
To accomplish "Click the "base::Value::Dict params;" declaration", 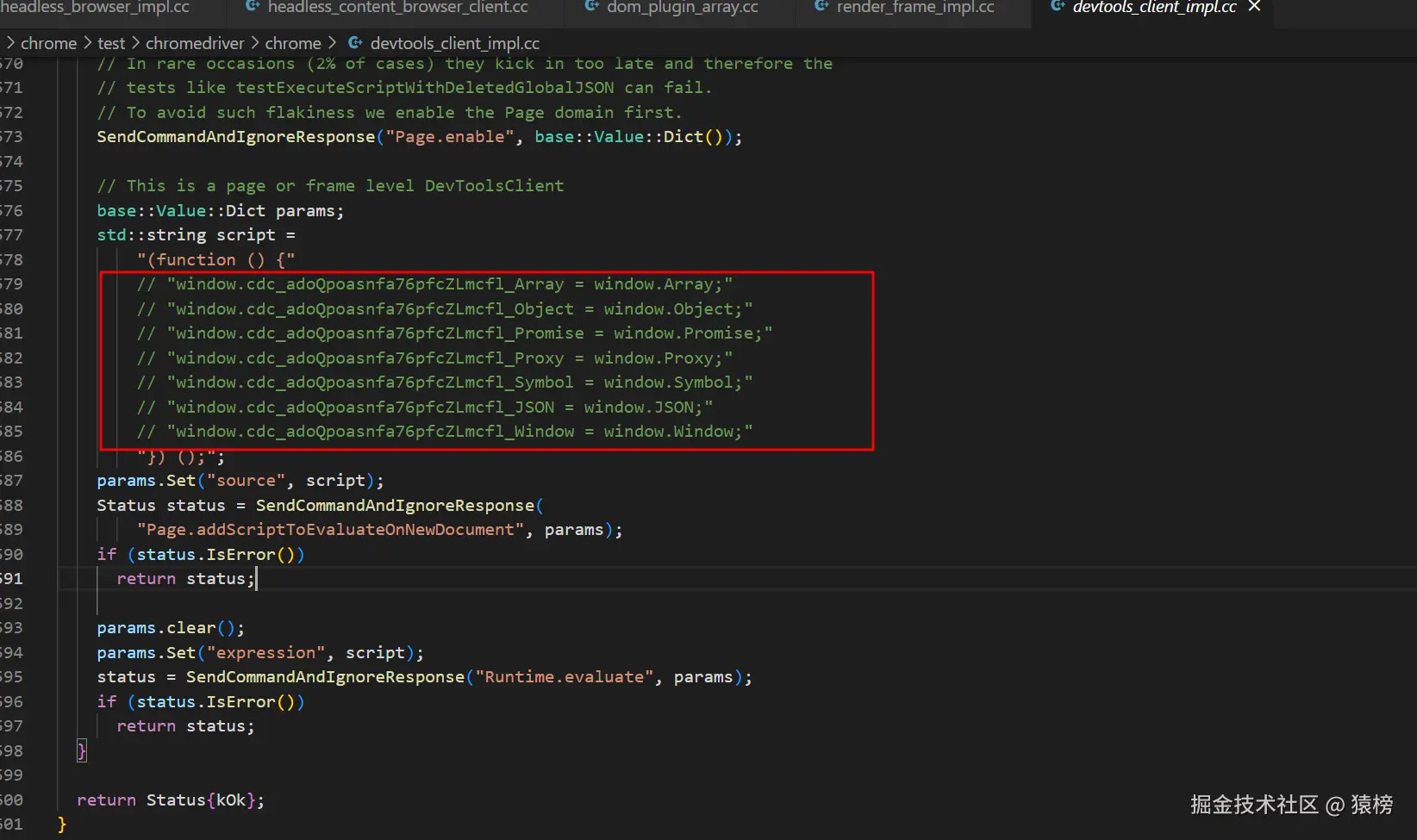I will pos(221,211).
